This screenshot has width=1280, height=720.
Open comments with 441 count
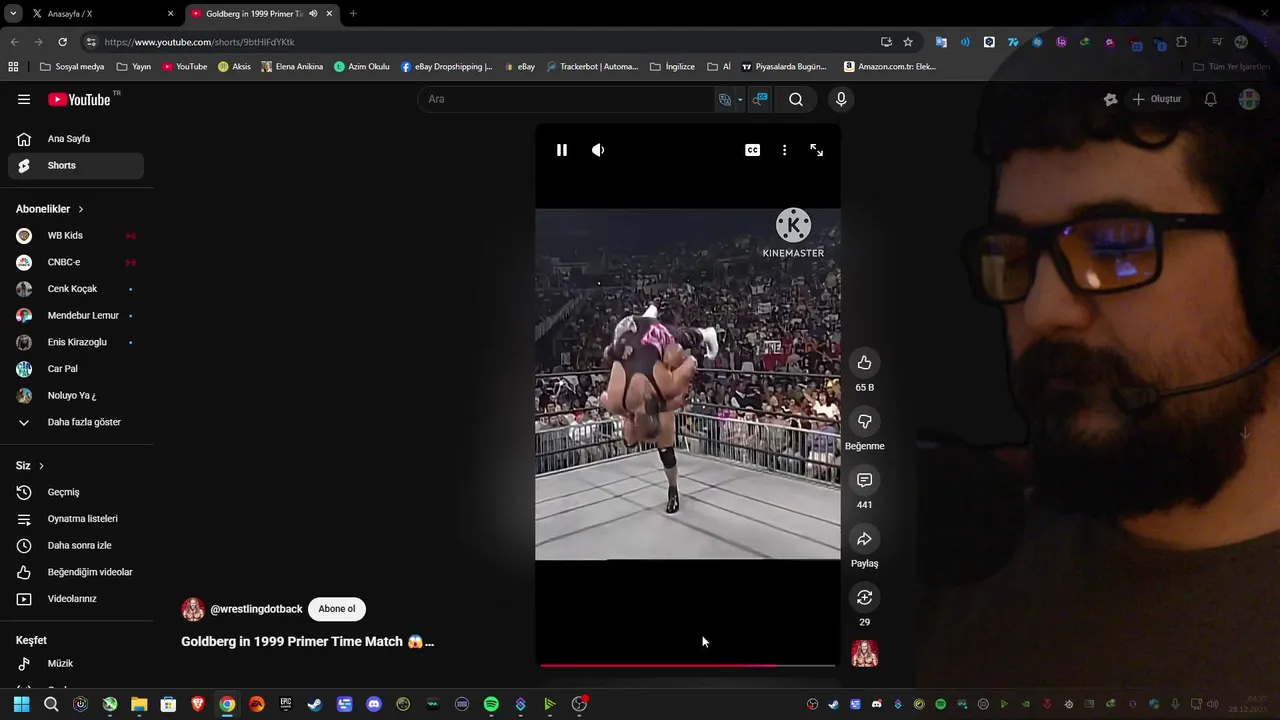coord(865,480)
